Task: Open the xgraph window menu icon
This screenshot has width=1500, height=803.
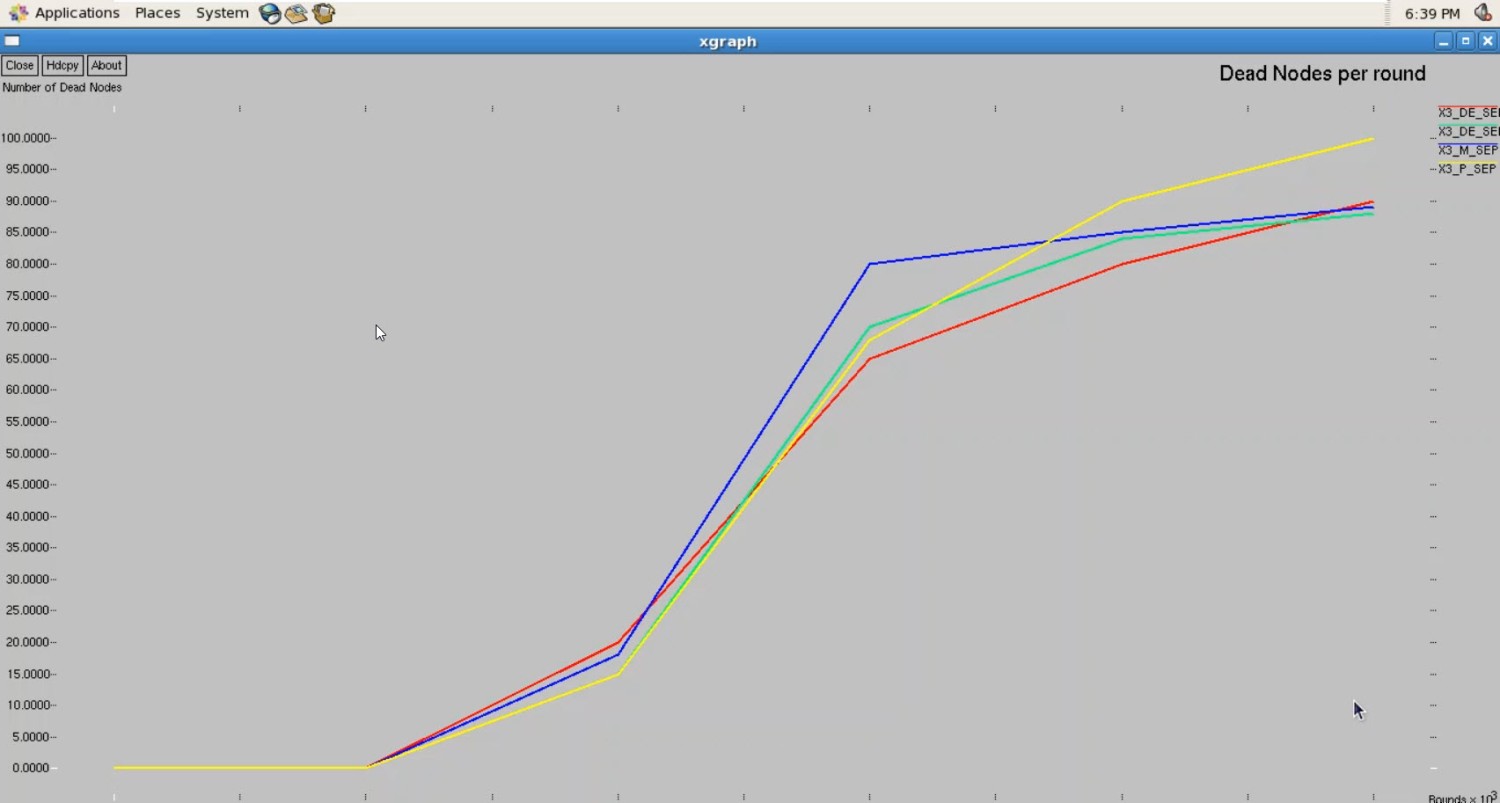Action: click(12, 41)
